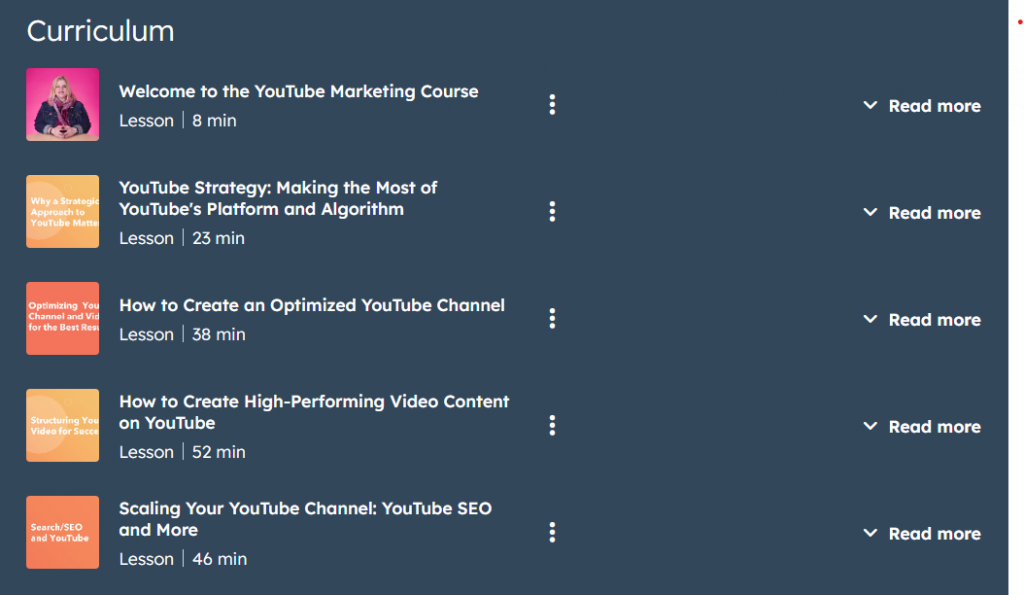Click How to Create an Optimized YouTube Channel
This screenshot has height=595, width=1024.
pyautogui.click(x=312, y=305)
